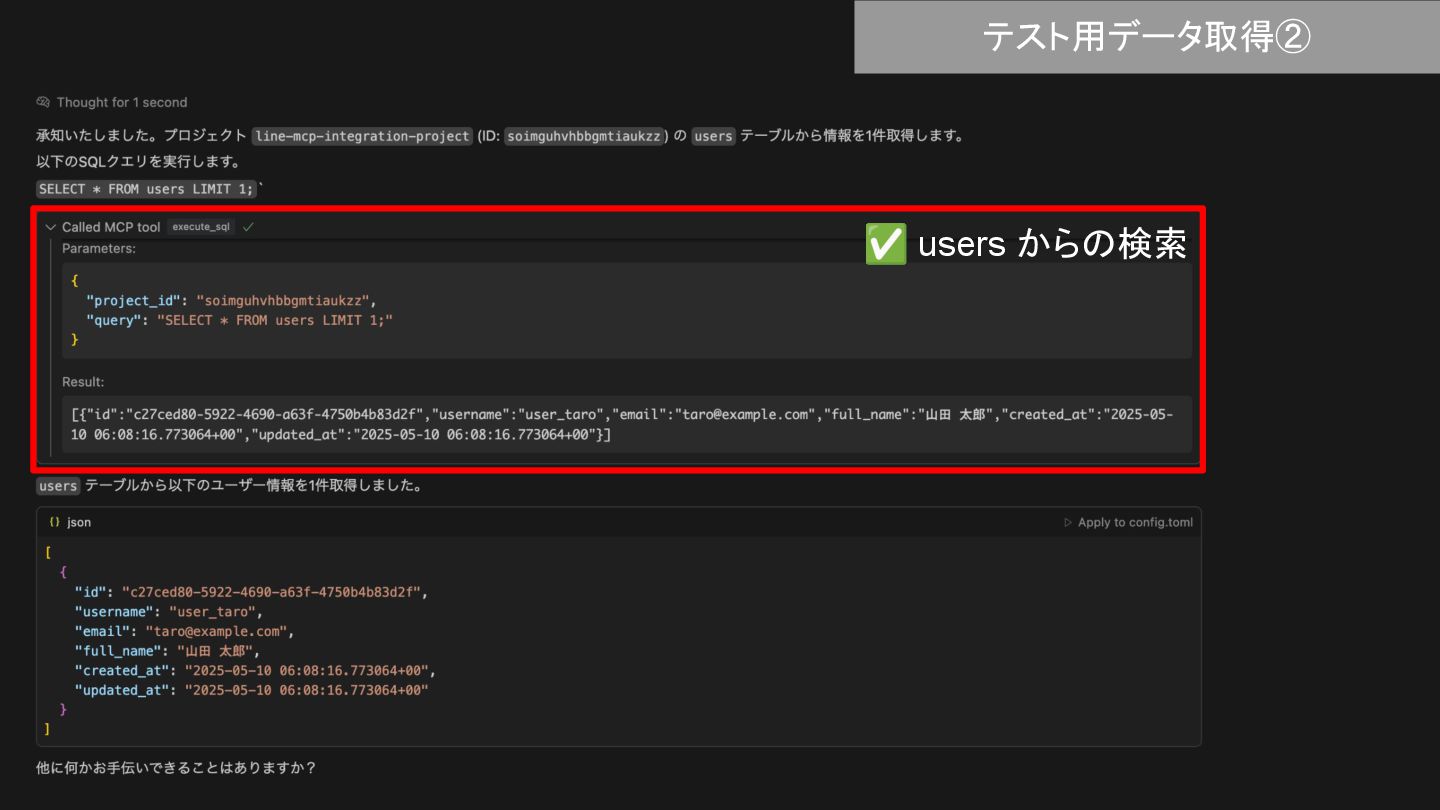1440x810 pixels.
Task: Apply code to config.toml
Action: tap(1134, 522)
